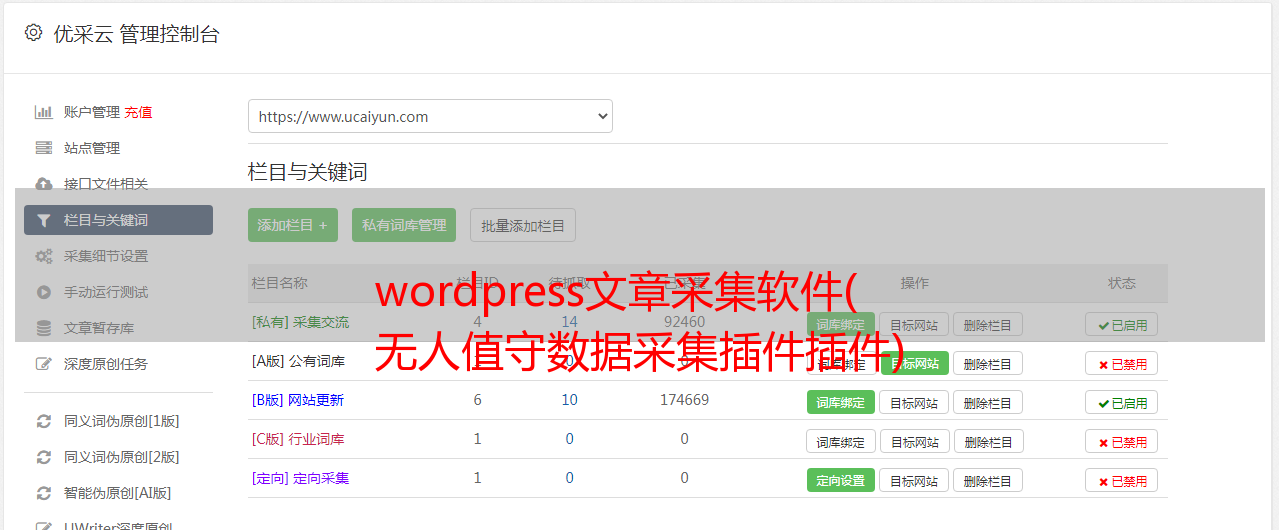Click the server icon for 站点管理
1279x530 pixels.
pyautogui.click(x=43, y=148)
